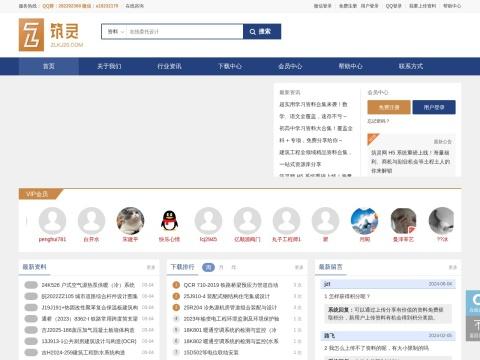
Task: Click 在线咨询 in top bar
Action: (x=135, y=6)
